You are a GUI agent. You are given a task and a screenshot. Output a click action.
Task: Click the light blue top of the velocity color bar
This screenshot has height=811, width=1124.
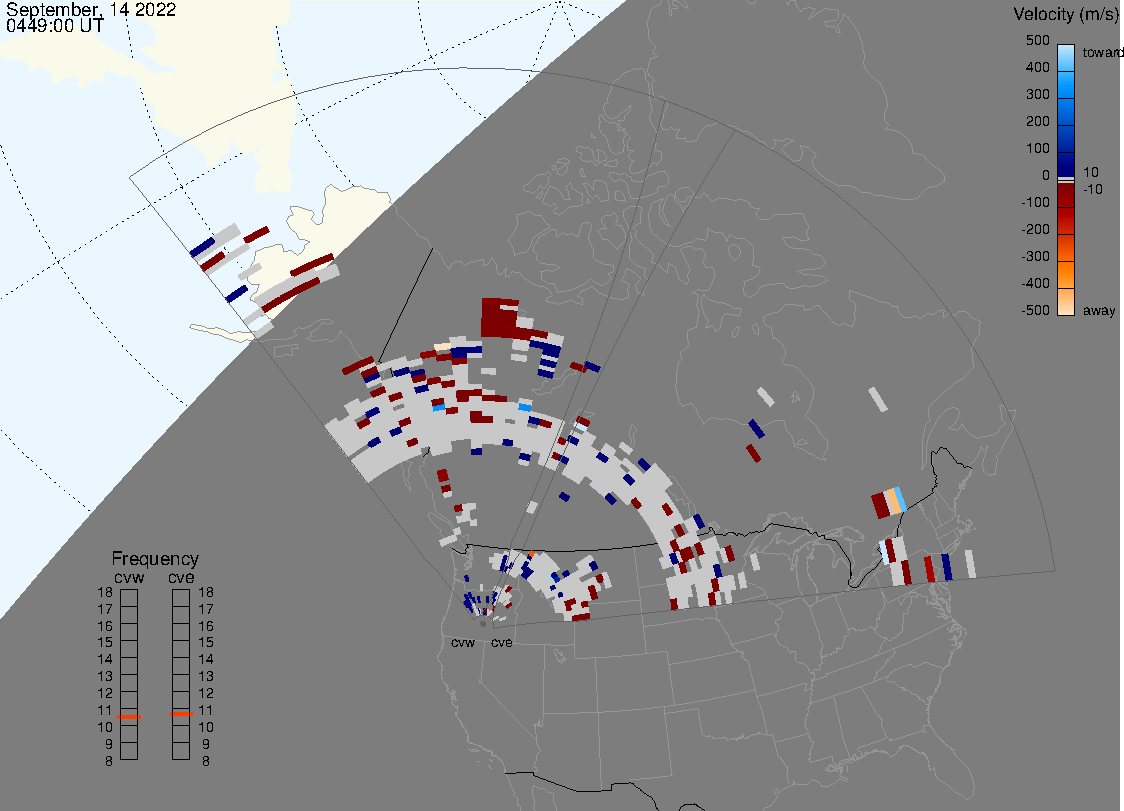point(1066,57)
